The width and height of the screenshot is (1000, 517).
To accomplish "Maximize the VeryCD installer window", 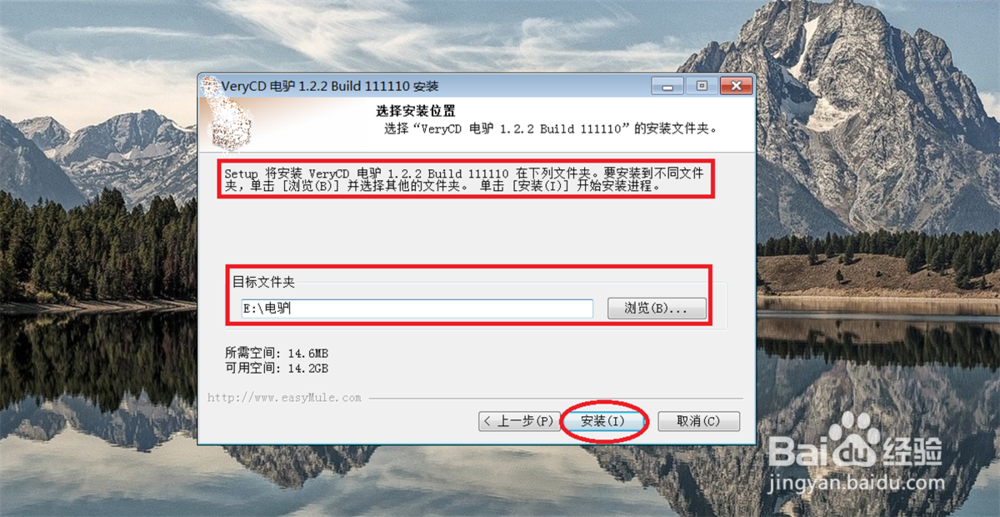I will pyautogui.click(x=702, y=85).
